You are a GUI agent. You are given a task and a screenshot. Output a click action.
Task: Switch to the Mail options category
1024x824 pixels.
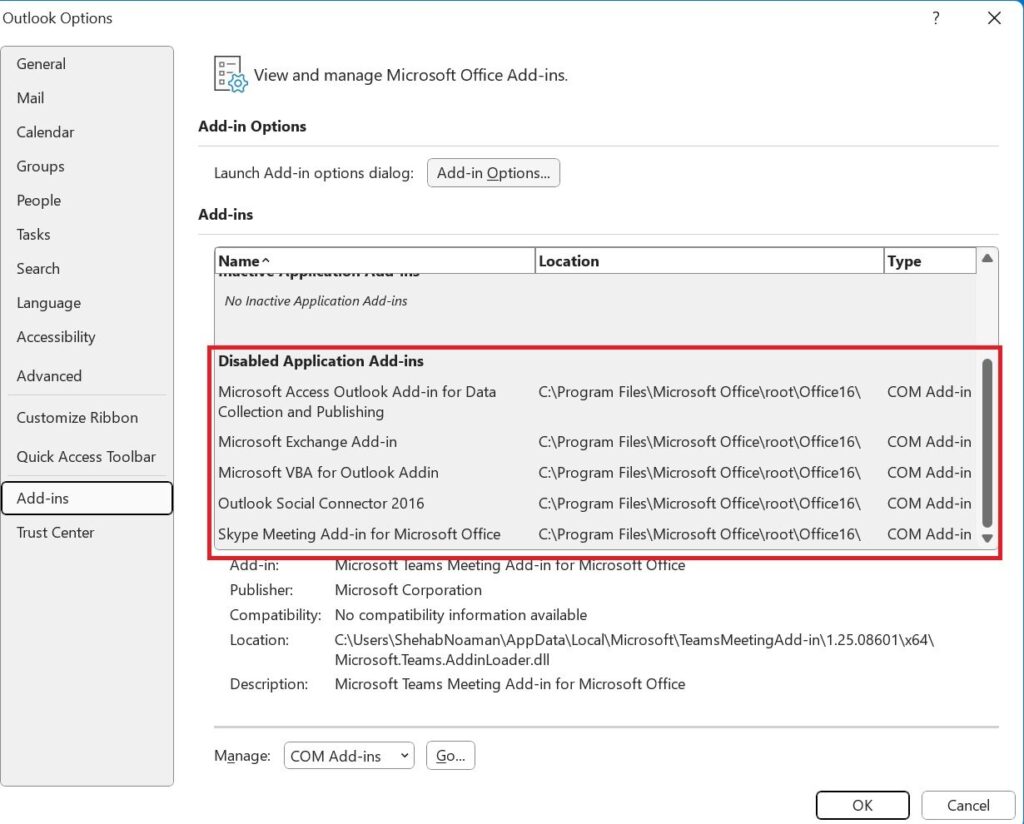click(x=30, y=98)
